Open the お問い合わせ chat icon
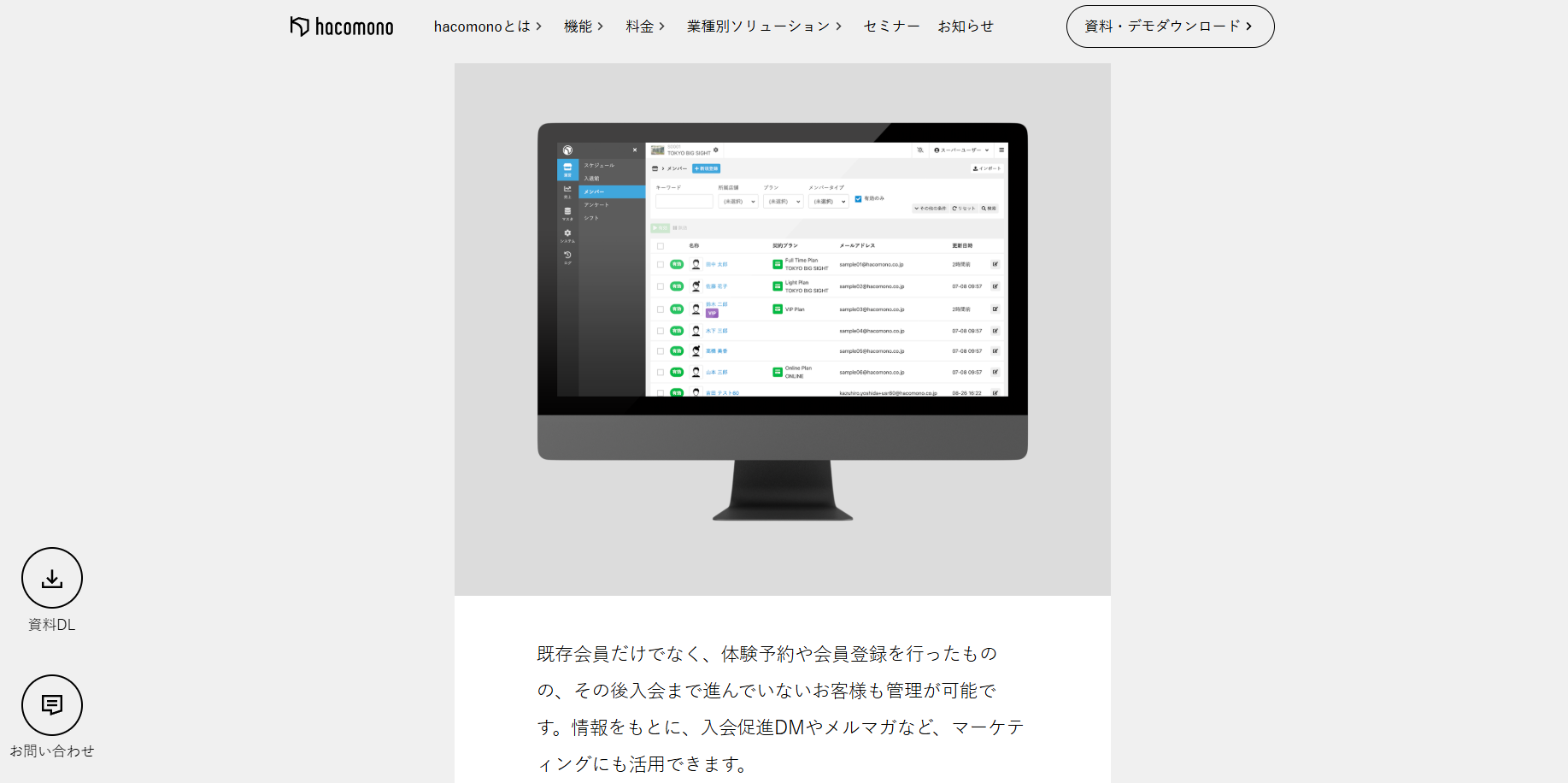The width and height of the screenshot is (1568, 783). [52, 705]
